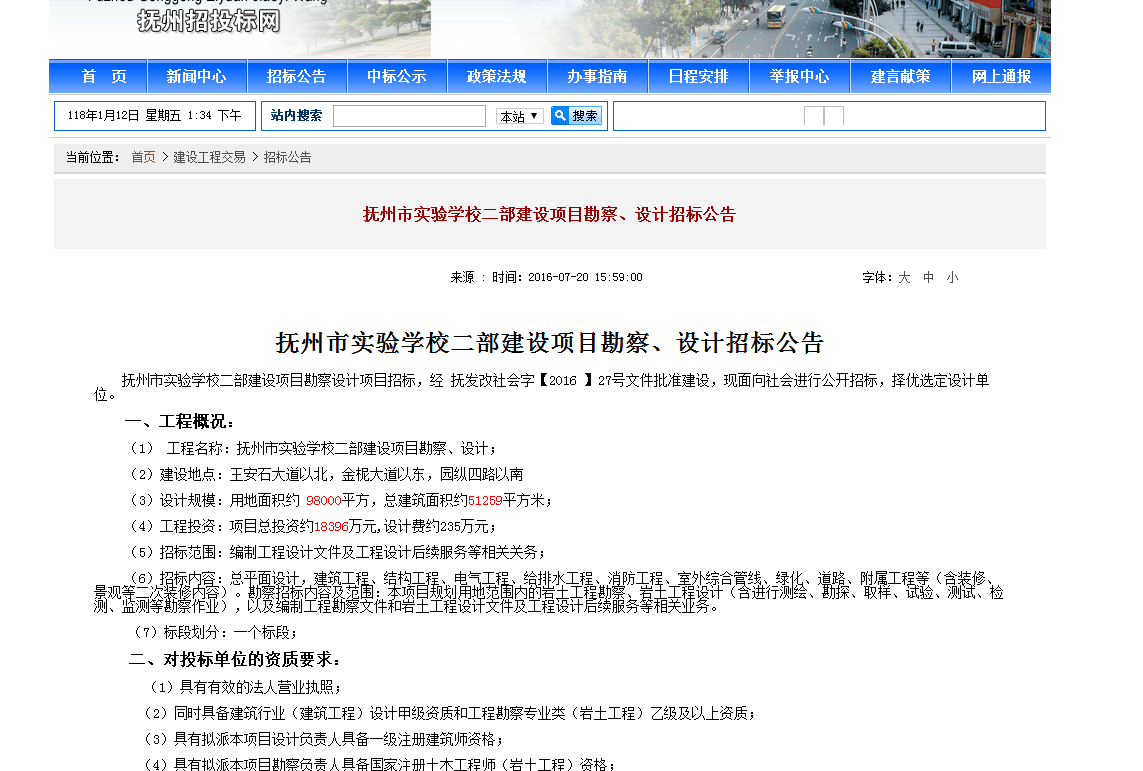Set font size to 大
This screenshot has width=1143, height=771.
pyautogui.click(x=904, y=278)
